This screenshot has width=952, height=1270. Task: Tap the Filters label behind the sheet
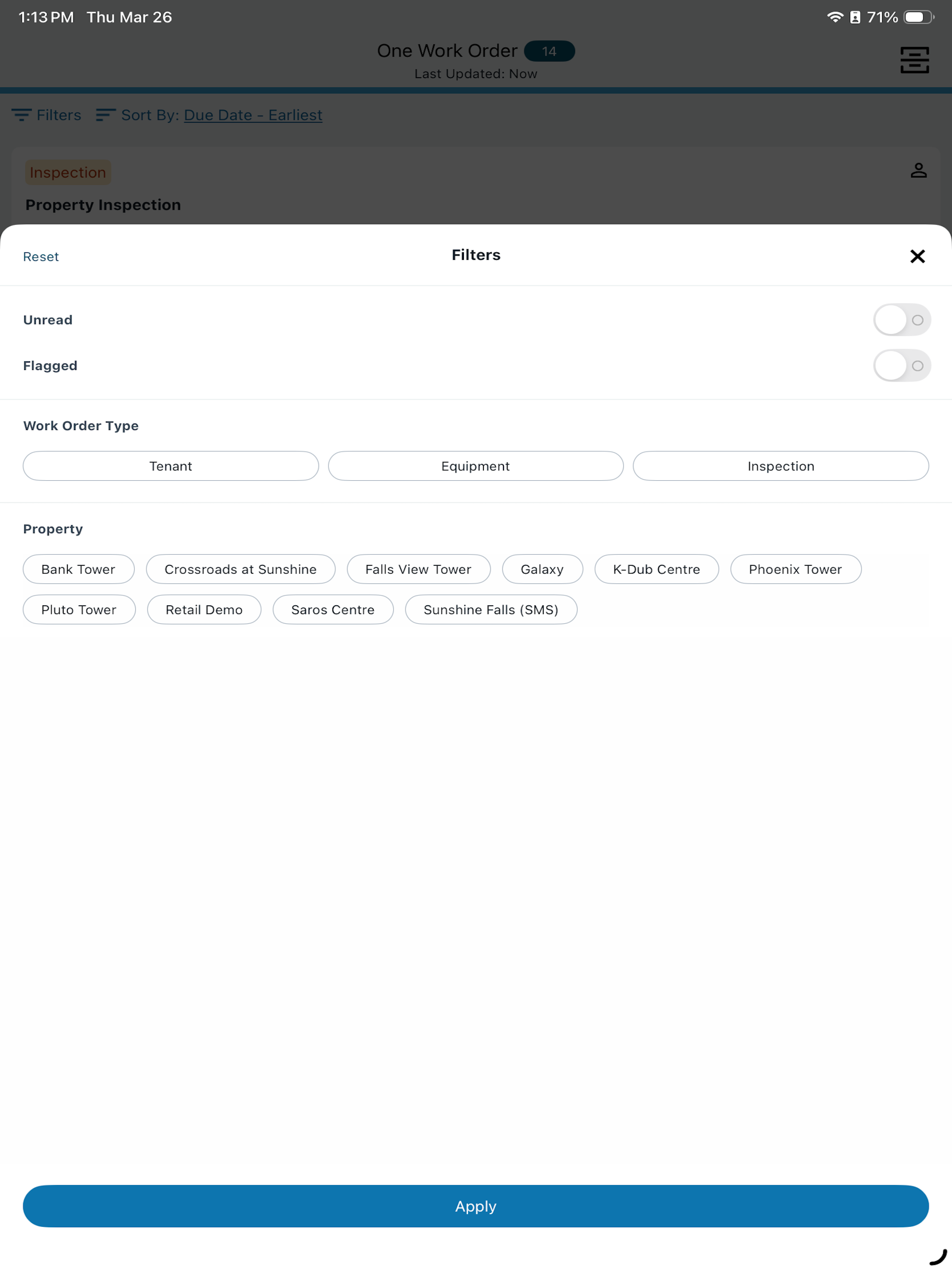[59, 115]
